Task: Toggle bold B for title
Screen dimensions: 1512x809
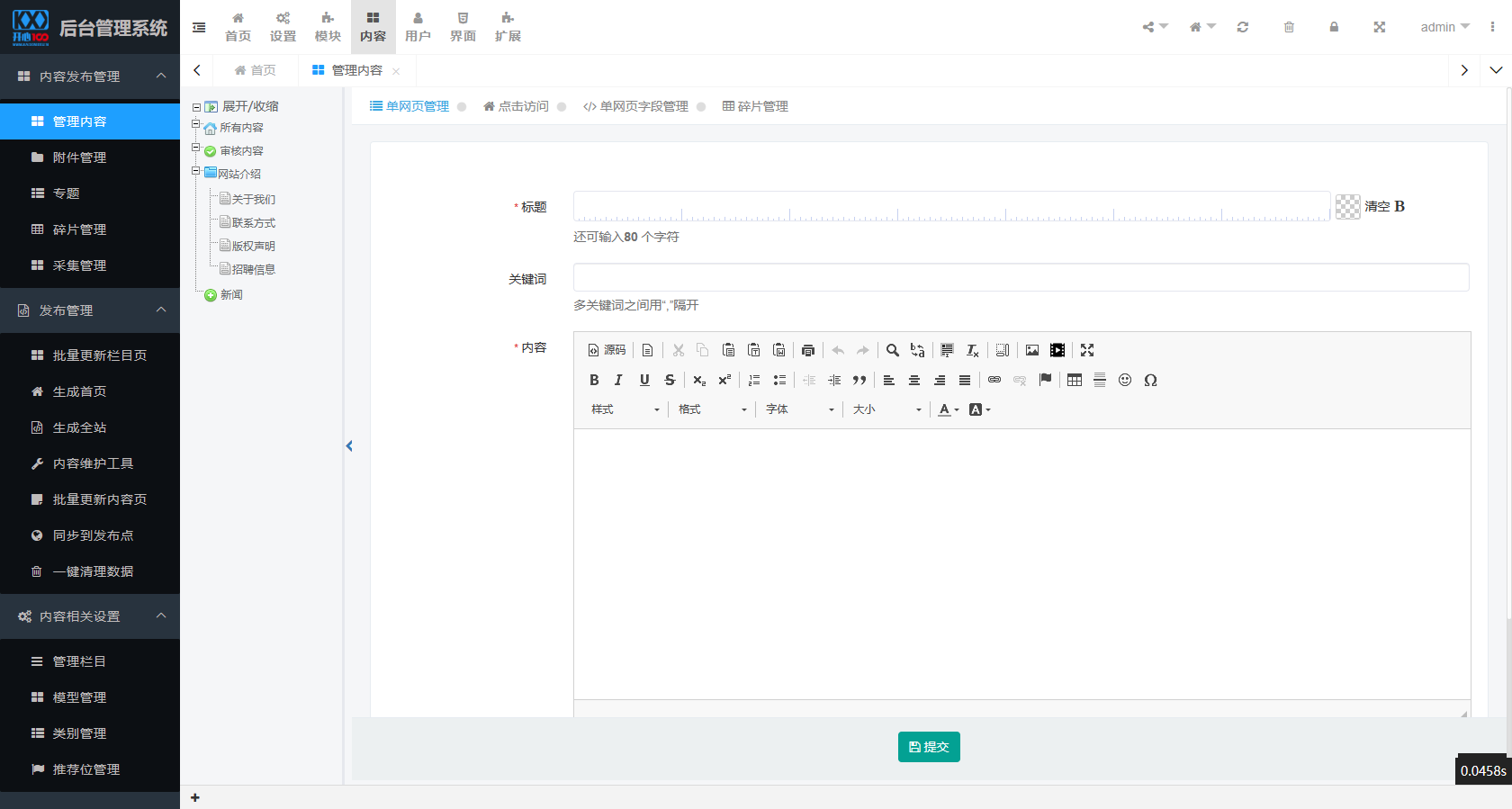Action: [1399, 206]
